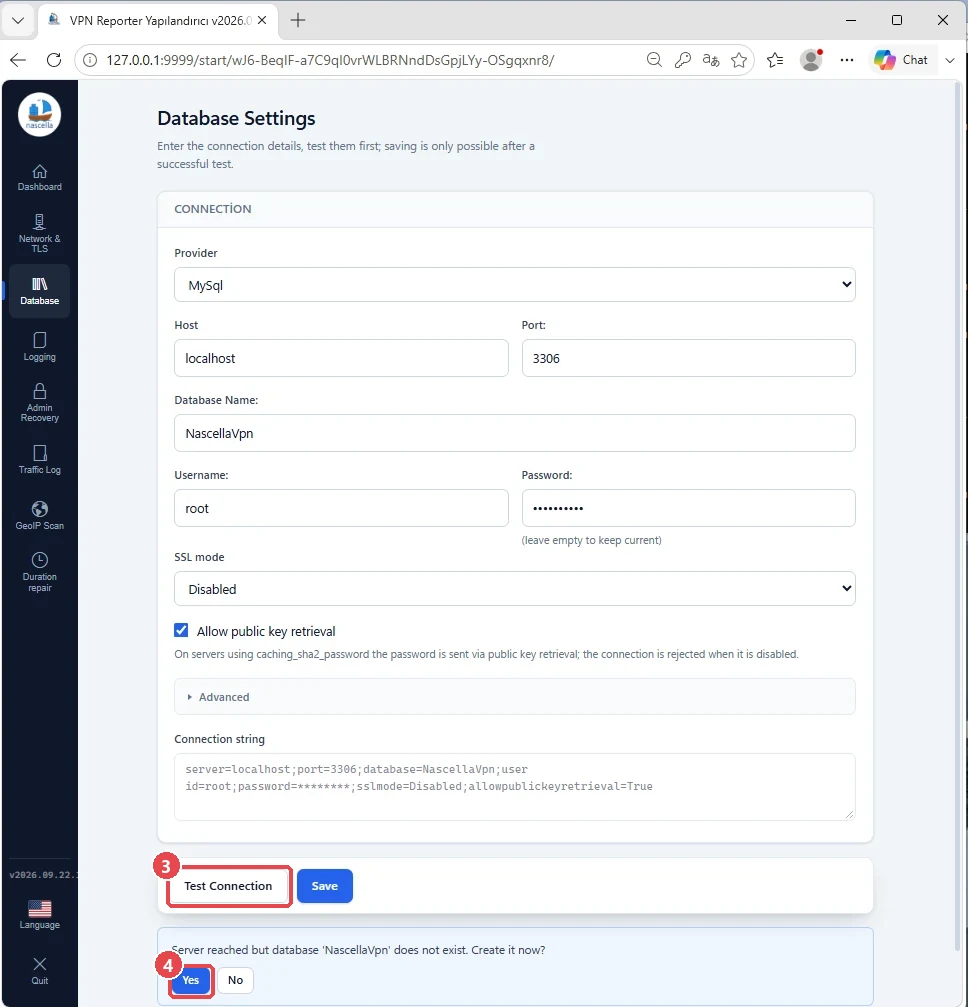
Task: Click the nascella logo
Action: (39, 114)
